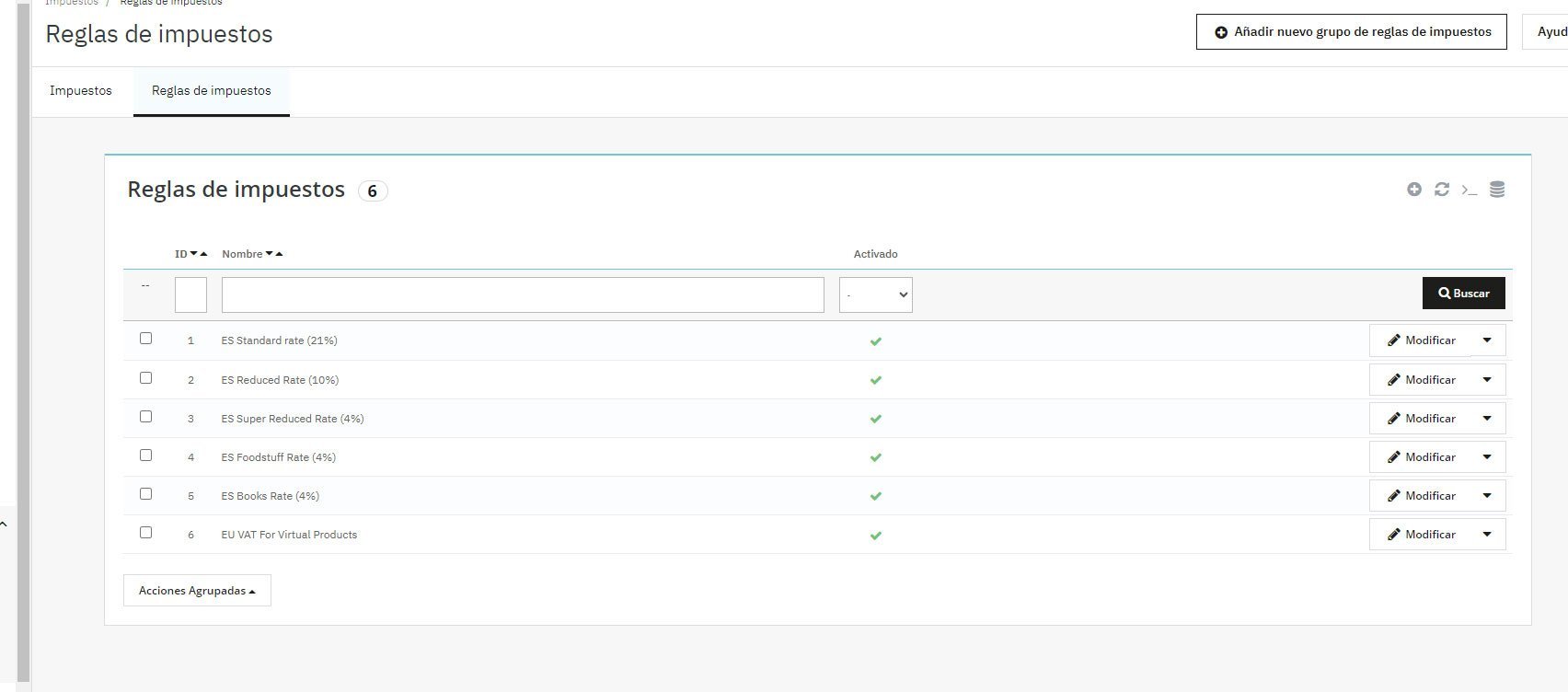Image resolution: width=1568 pixels, height=692 pixels.
Task: Toggle enabled checkmark for ES Books Rate
Action: click(876, 496)
